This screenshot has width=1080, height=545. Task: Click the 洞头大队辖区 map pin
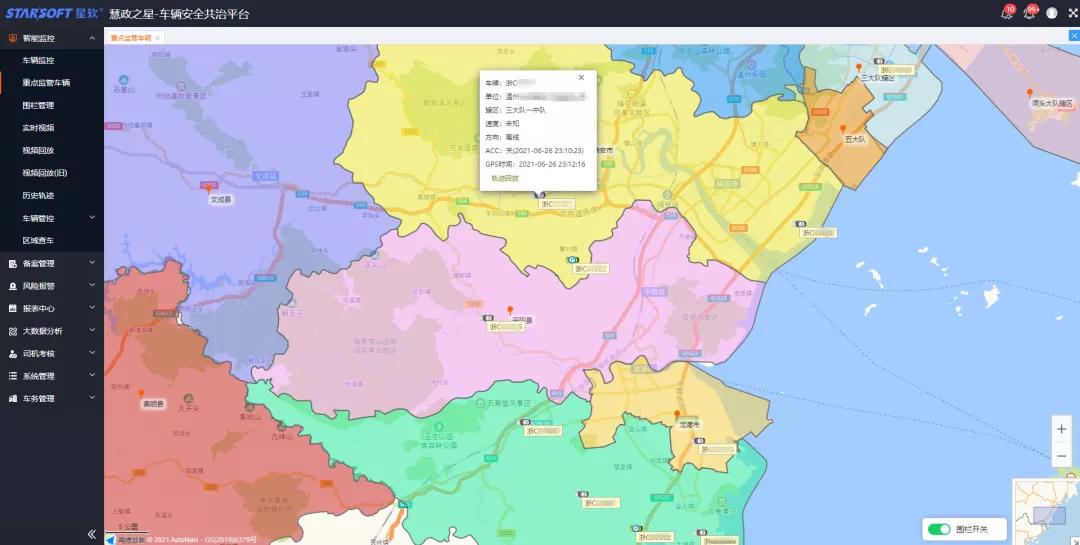pyautogui.click(x=1030, y=93)
